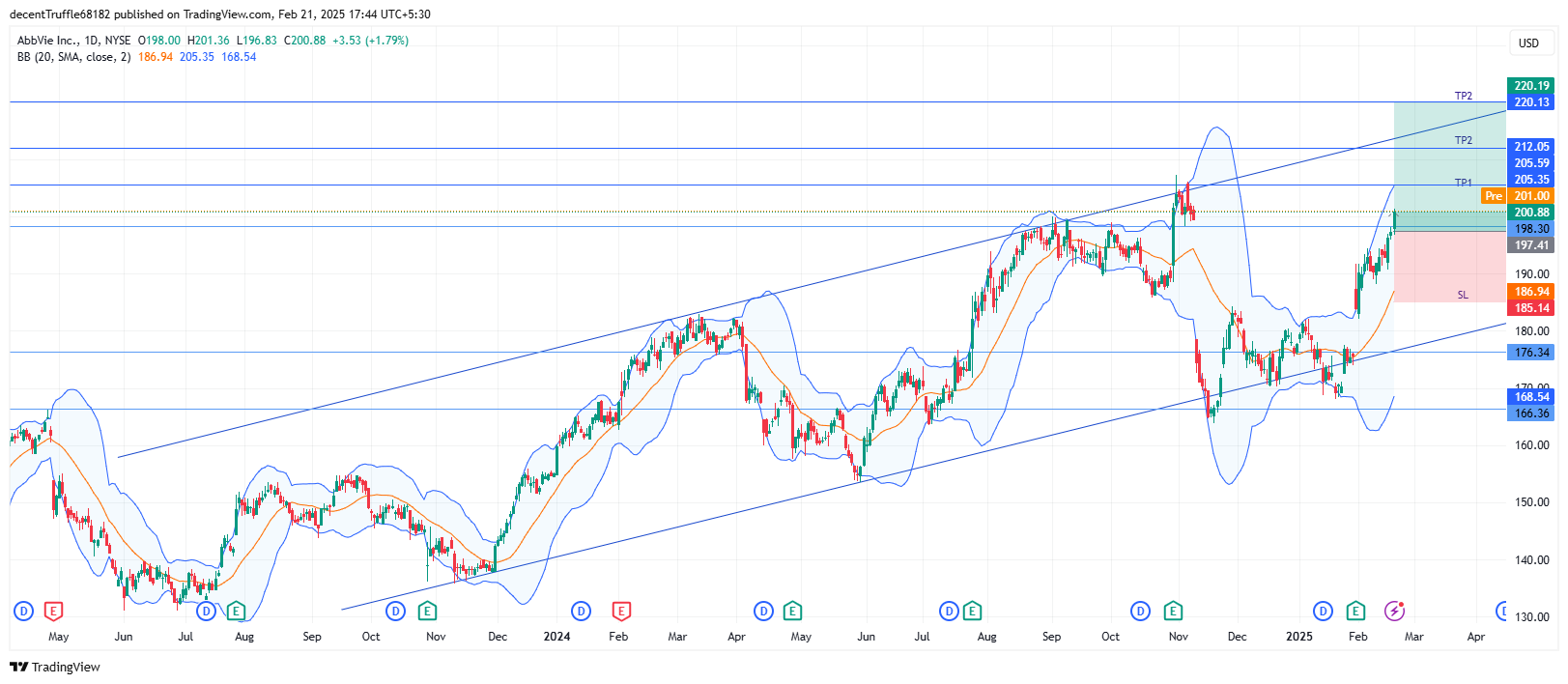This screenshot has height=684, width=1568.
Task: Click the TradingView logo link
Action: coord(55,667)
